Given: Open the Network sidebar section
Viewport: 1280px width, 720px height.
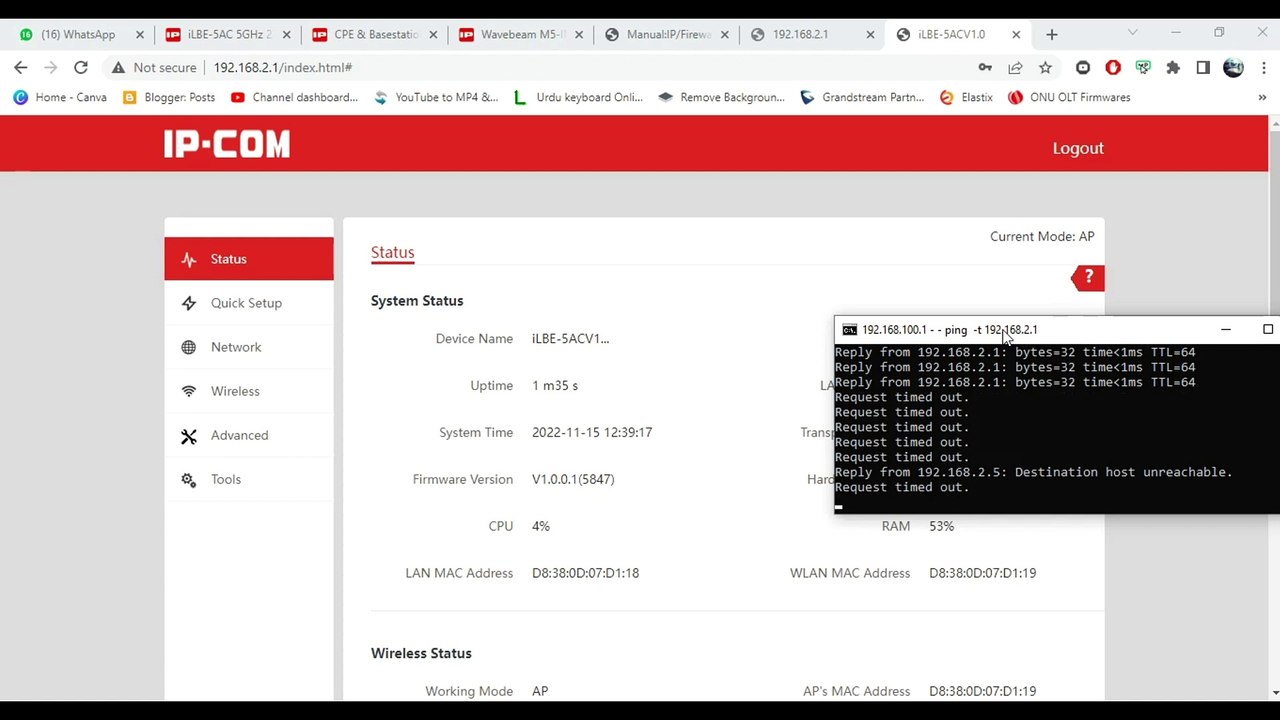Looking at the screenshot, I should coord(248,347).
